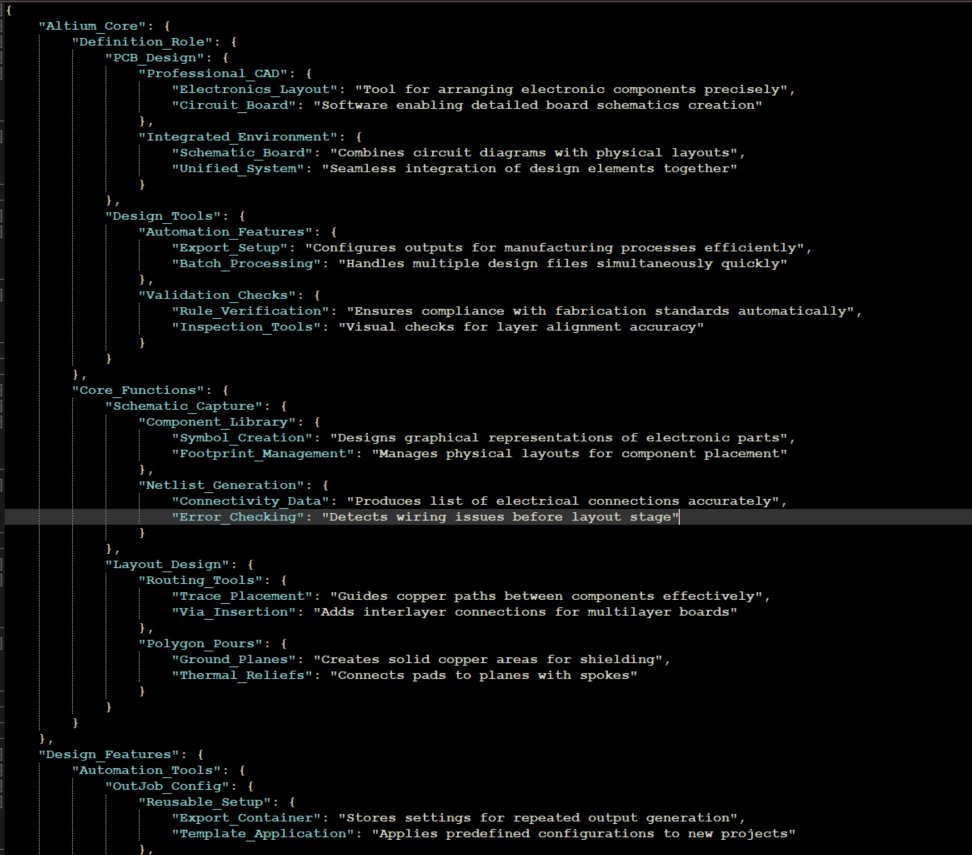Screen dimensions: 972x855
Task: Click value "Combines circuit diagrams with physical layouts"
Action: 533,153
